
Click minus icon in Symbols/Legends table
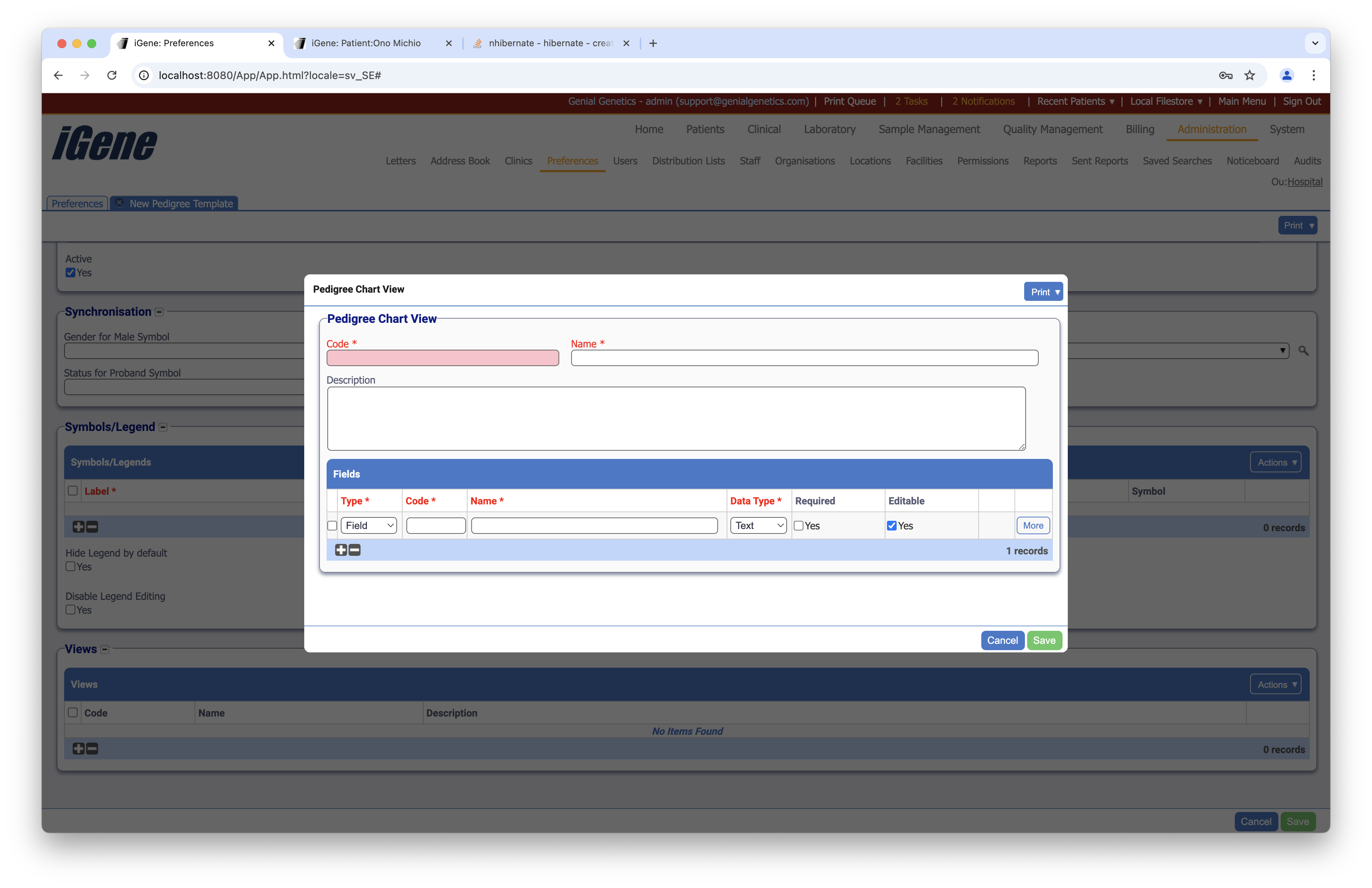(92, 527)
